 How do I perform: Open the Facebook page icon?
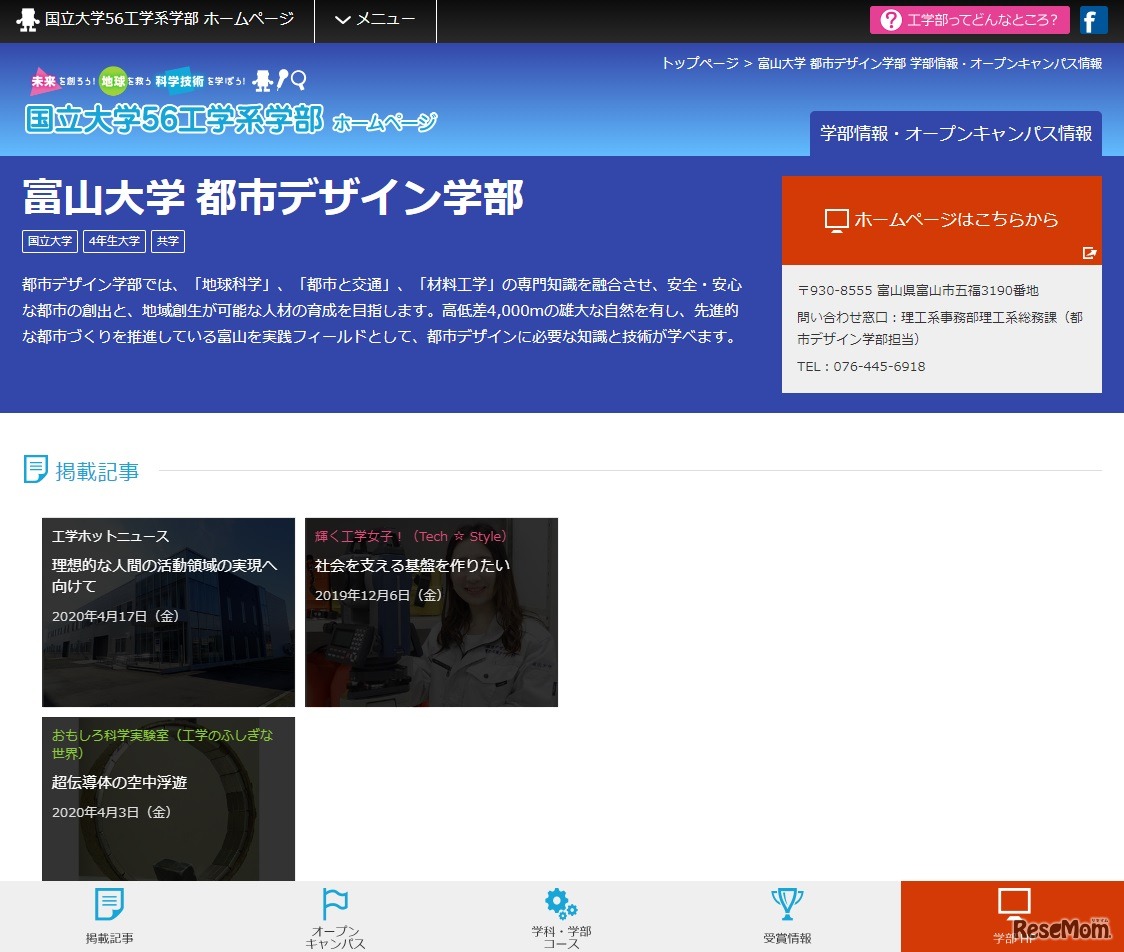(1094, 21)
